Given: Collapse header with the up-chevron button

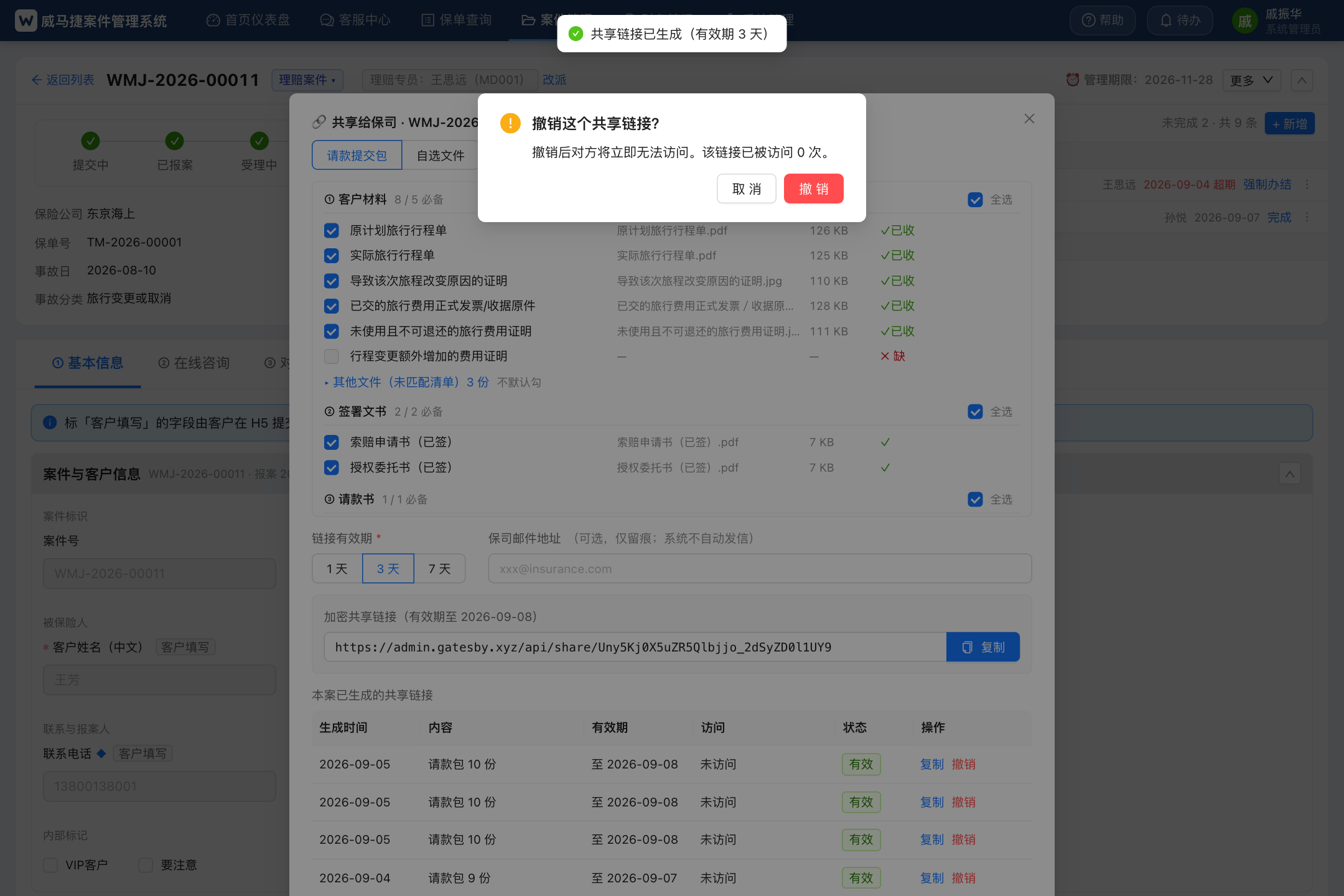Looking at the screenshot, I should 1302,80.
